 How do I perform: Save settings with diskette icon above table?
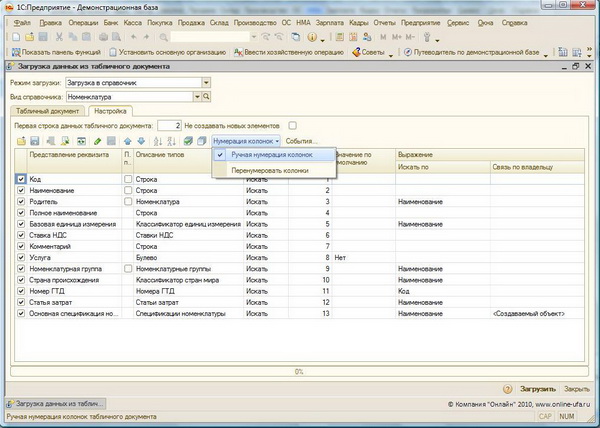click(35, 141)
